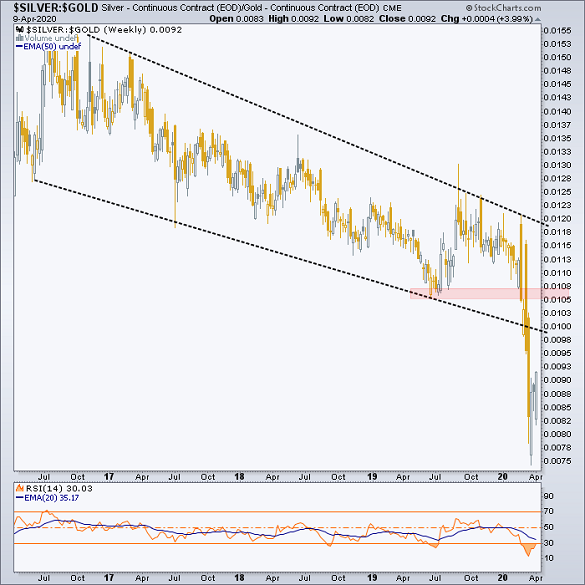Click the candlestick icon beside $SILVER:$GOLD legend
This screenshot has height=585, width=585.
tap(19, 29)
